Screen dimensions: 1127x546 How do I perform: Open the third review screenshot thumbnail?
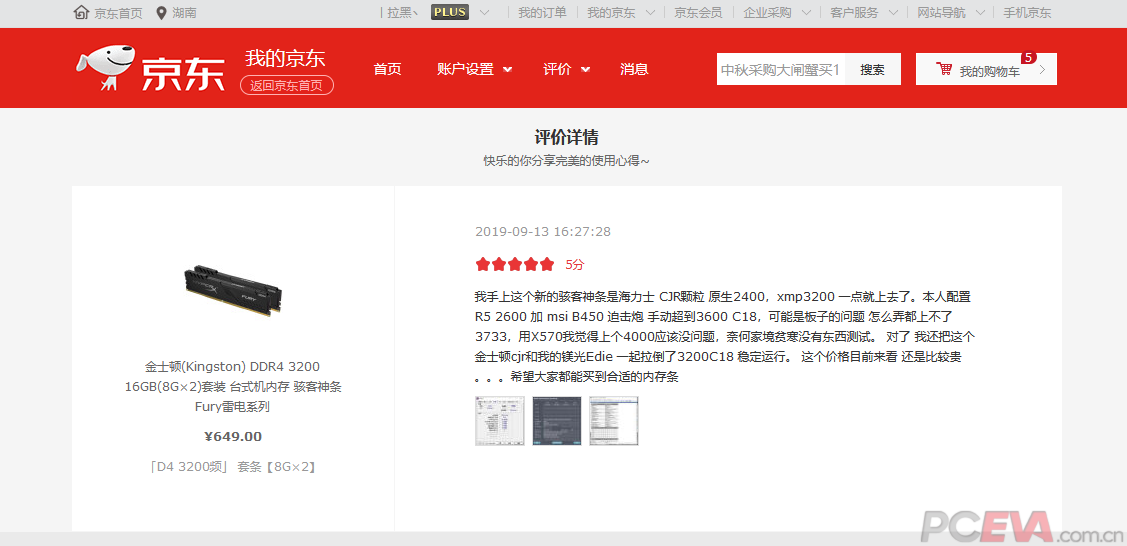(x=614, y=421)
